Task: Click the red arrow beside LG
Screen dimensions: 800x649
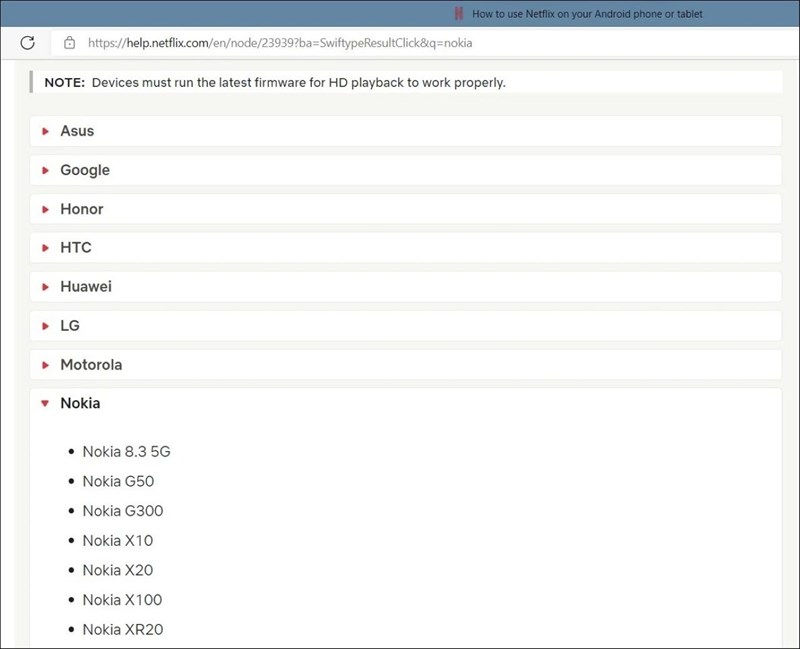Action: coord(45,326)
